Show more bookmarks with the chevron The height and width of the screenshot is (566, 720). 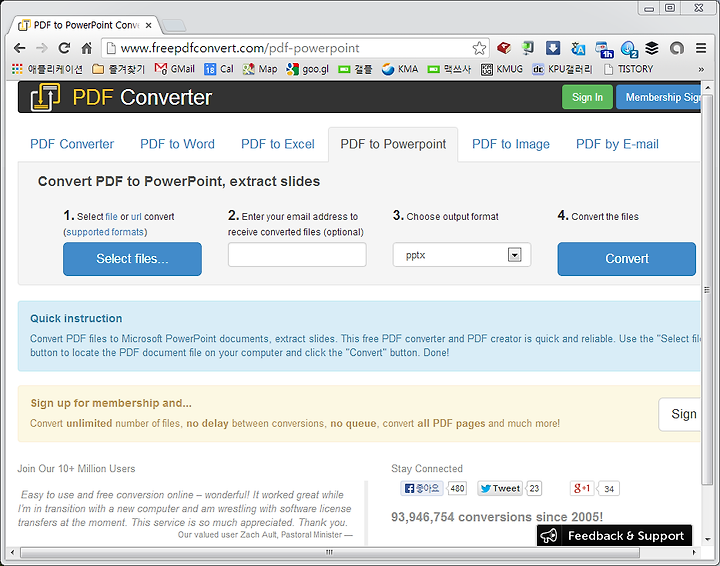[x=701, y=69]
